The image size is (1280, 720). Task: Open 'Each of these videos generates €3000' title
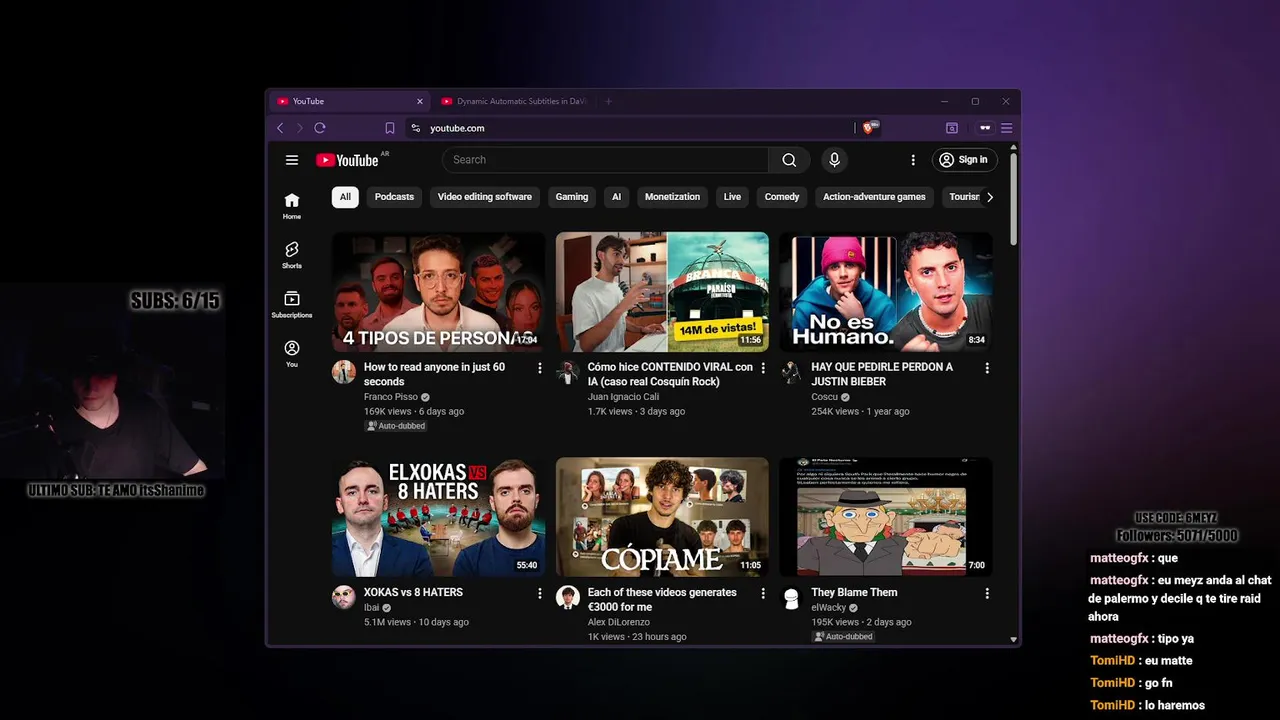point(662,599)
